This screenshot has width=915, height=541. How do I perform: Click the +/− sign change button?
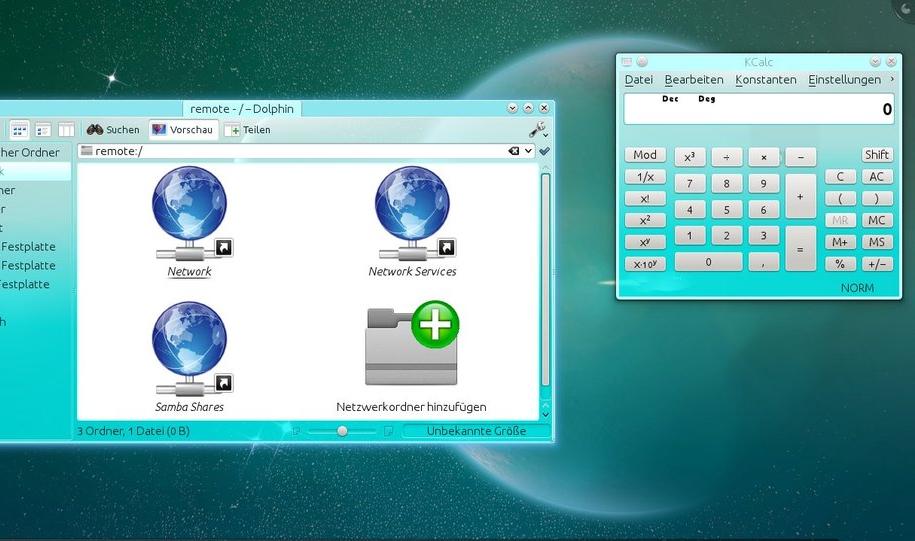(876, 264)
